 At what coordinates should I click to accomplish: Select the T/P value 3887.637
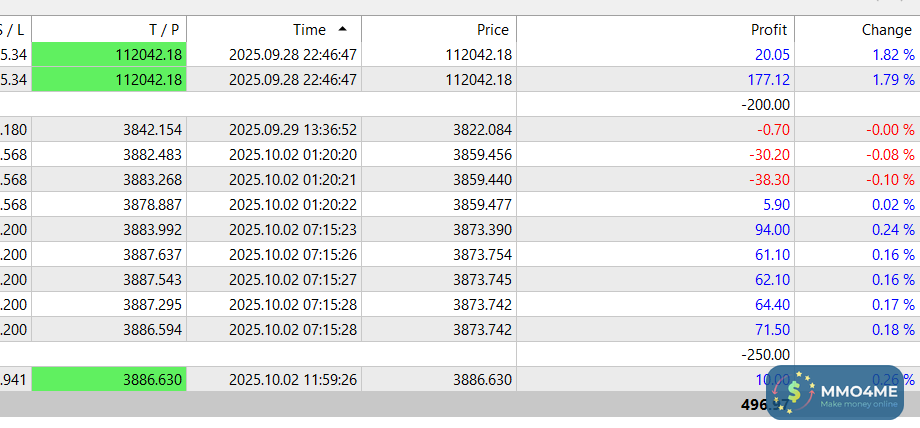[148, 255]
